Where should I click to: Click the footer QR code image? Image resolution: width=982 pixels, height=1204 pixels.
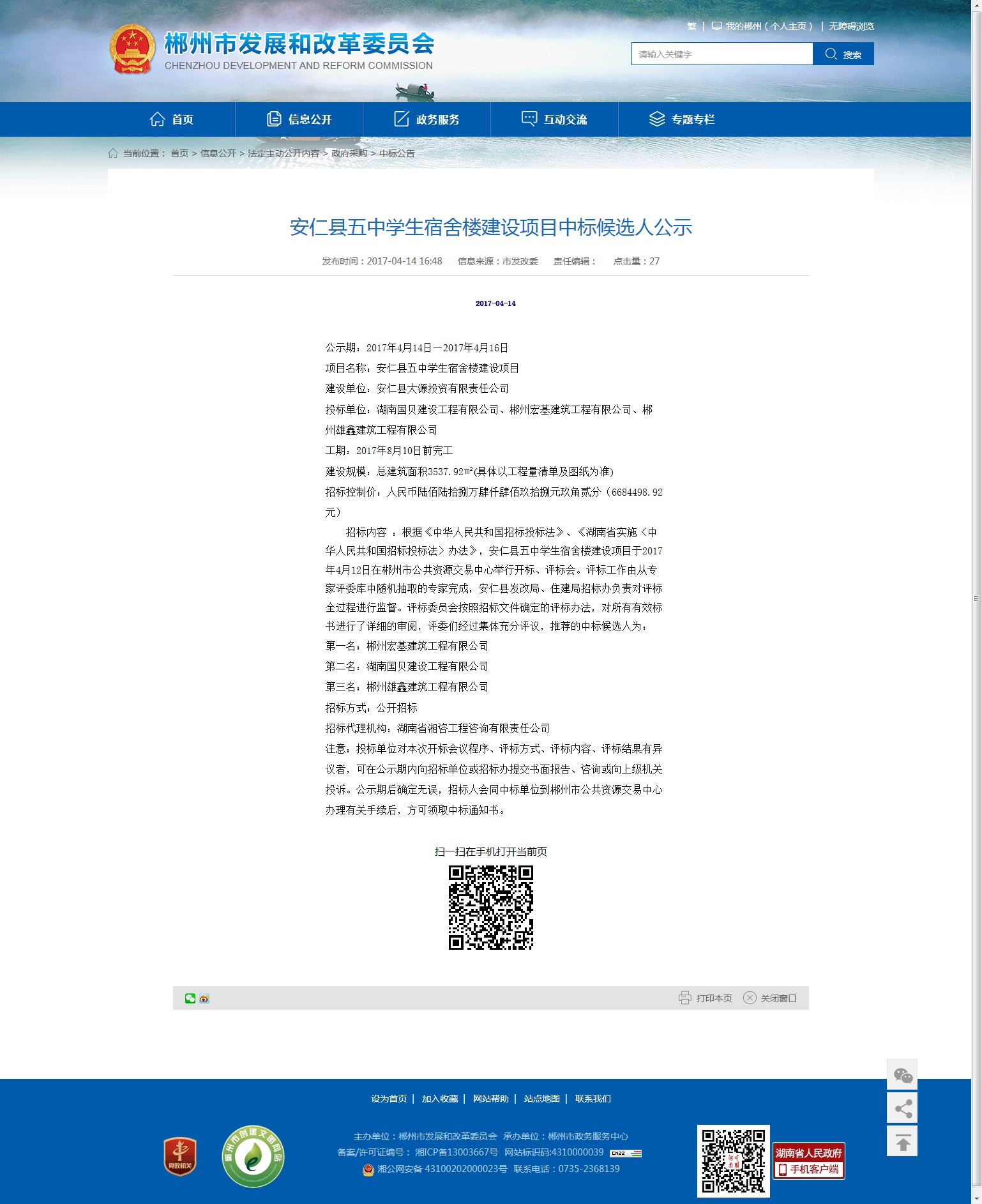pyautogui.click(x=733, y=1161)
